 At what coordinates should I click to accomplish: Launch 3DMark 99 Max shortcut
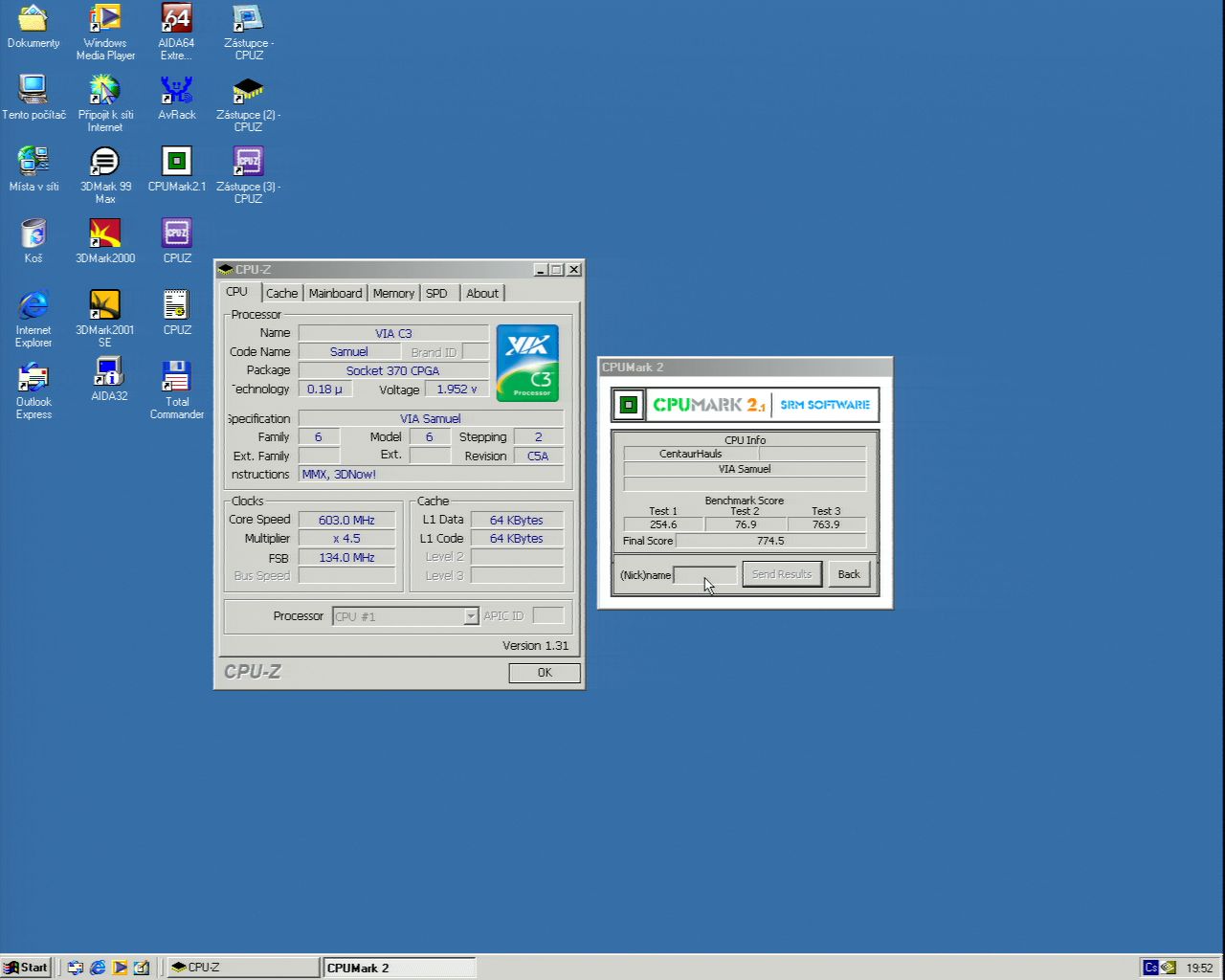tap(105, 162)
